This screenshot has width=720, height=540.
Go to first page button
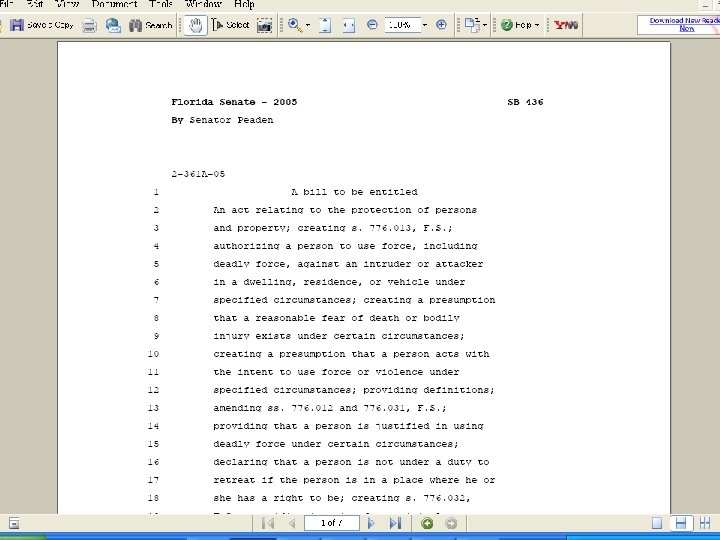[x=268, y=523]
